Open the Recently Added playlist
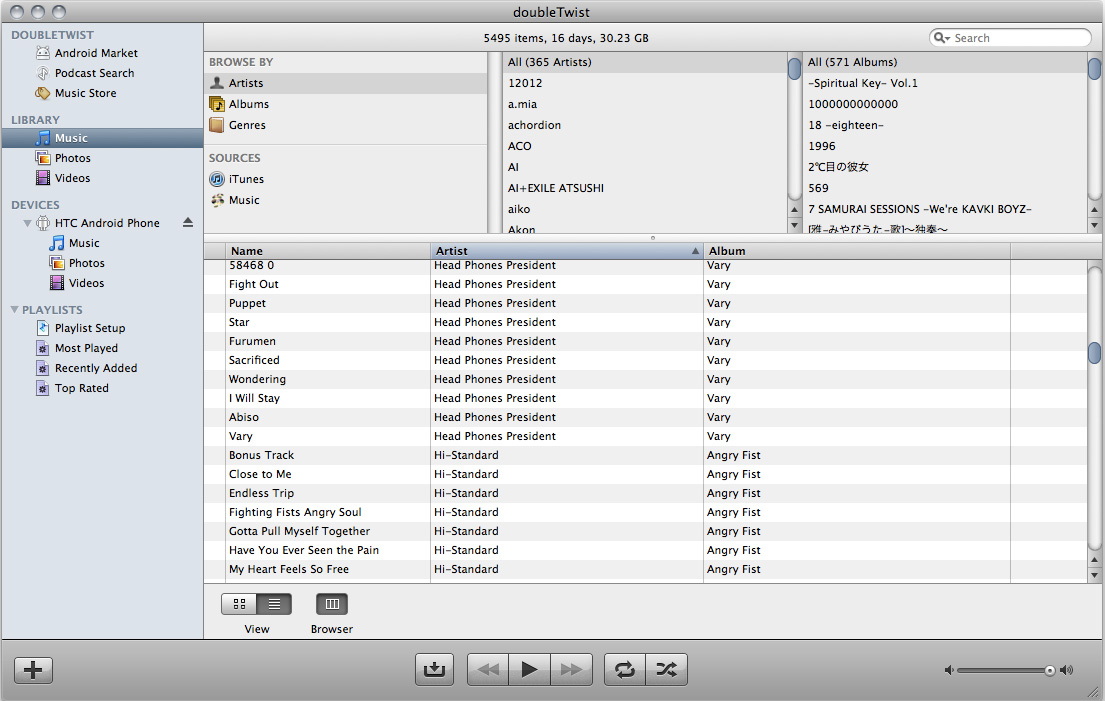1105x701 pixels. (96, 368)
